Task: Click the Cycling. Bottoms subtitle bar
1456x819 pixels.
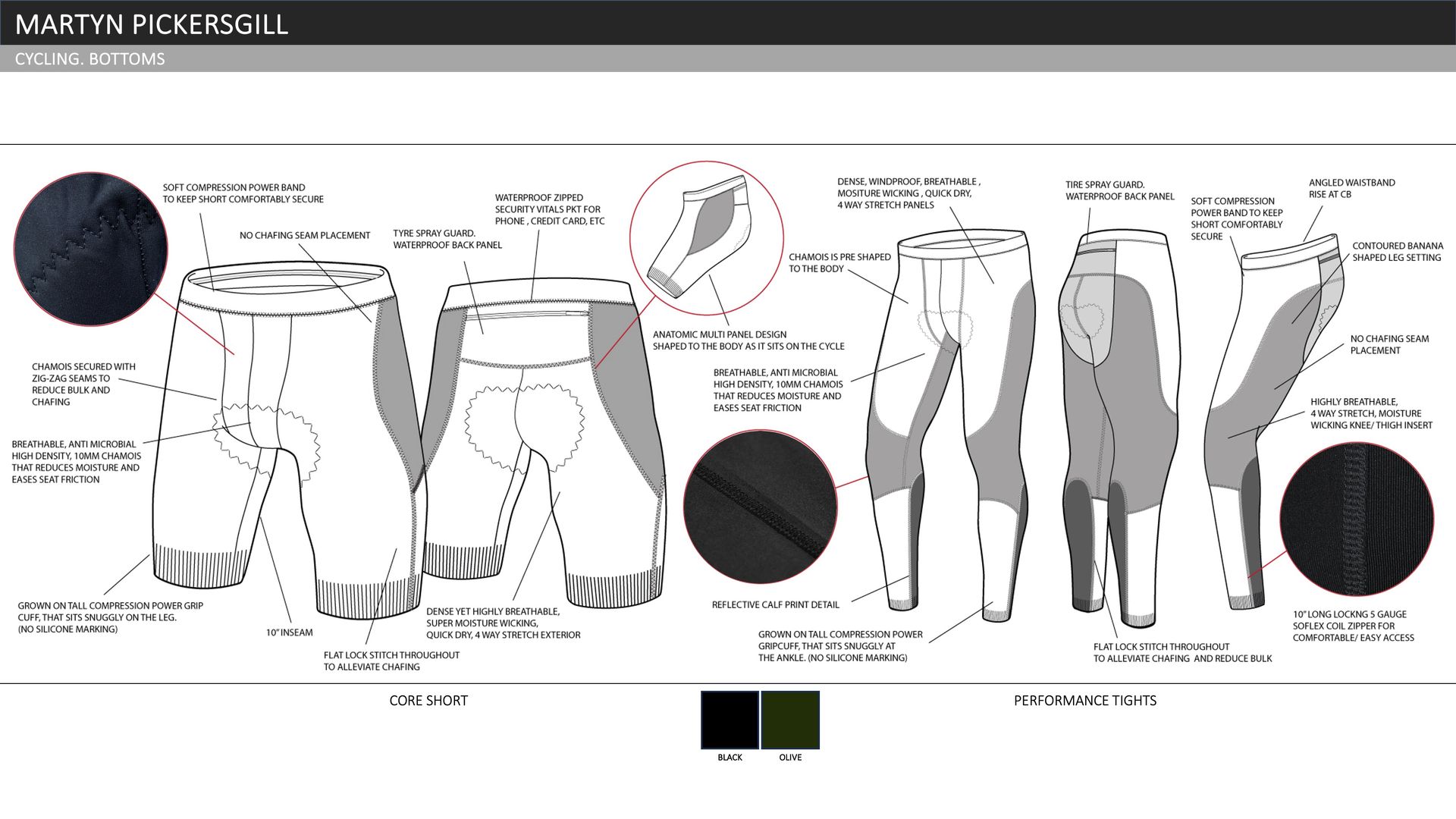Action: coord(89,59)
